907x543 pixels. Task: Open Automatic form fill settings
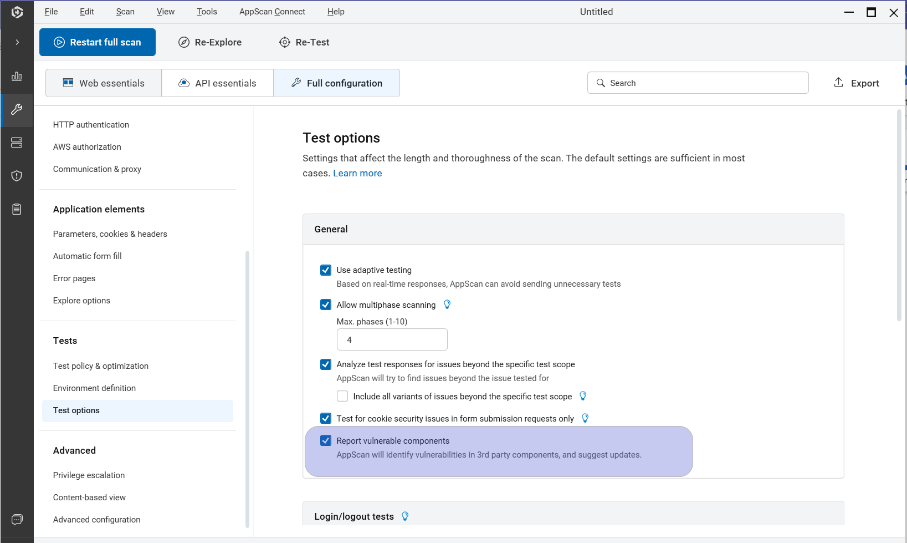coord(87,256)
